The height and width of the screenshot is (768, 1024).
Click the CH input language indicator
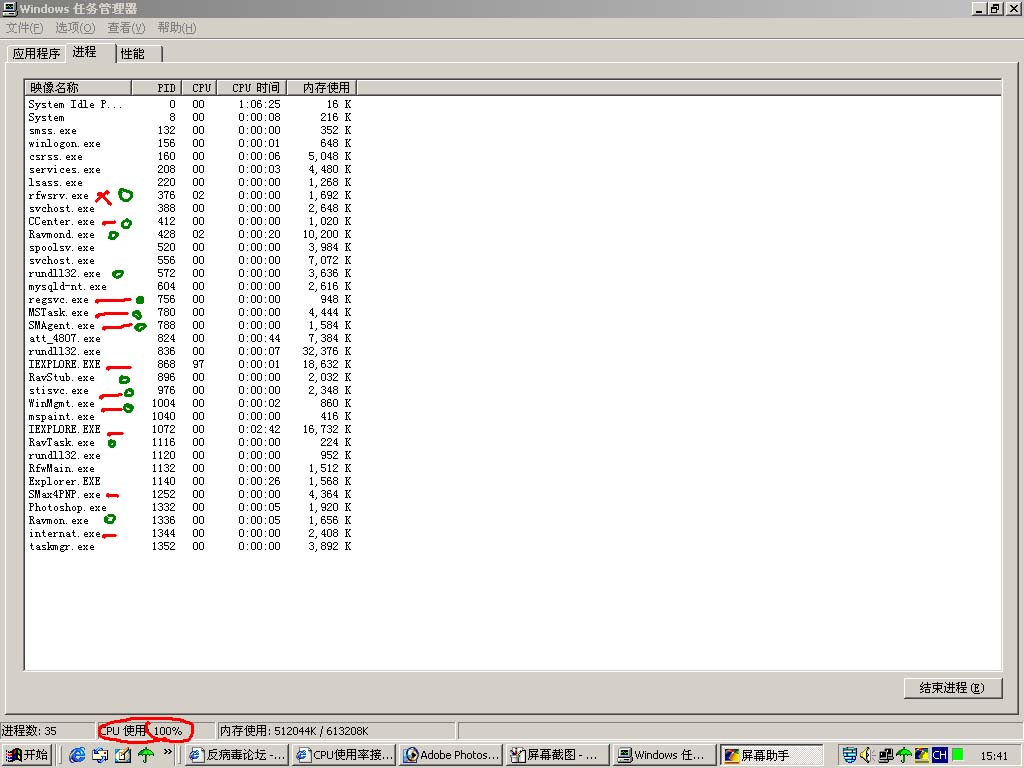(939, 755)
